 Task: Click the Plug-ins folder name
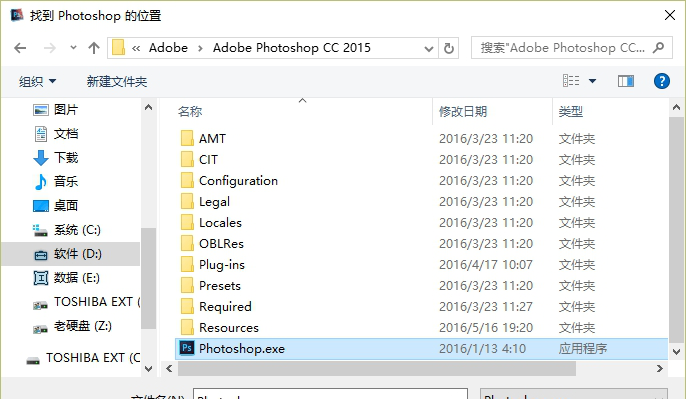222,265
